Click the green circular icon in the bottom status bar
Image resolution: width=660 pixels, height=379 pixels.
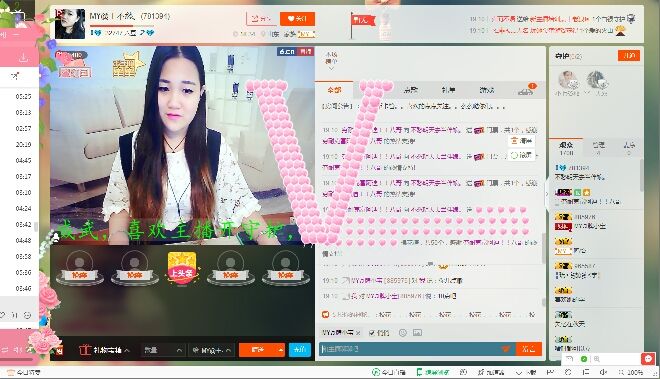pyautogui.click(x=375, y=372)
